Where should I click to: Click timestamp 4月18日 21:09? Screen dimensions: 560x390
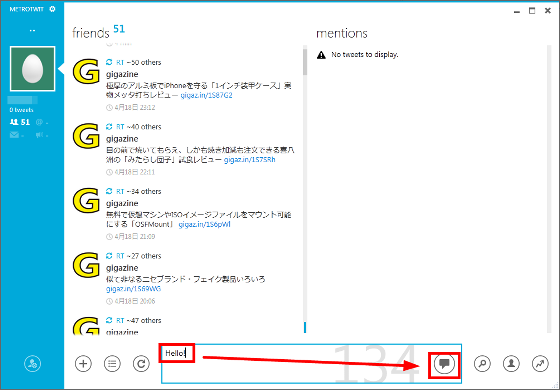pyautogui.click(x=135, y=236)
